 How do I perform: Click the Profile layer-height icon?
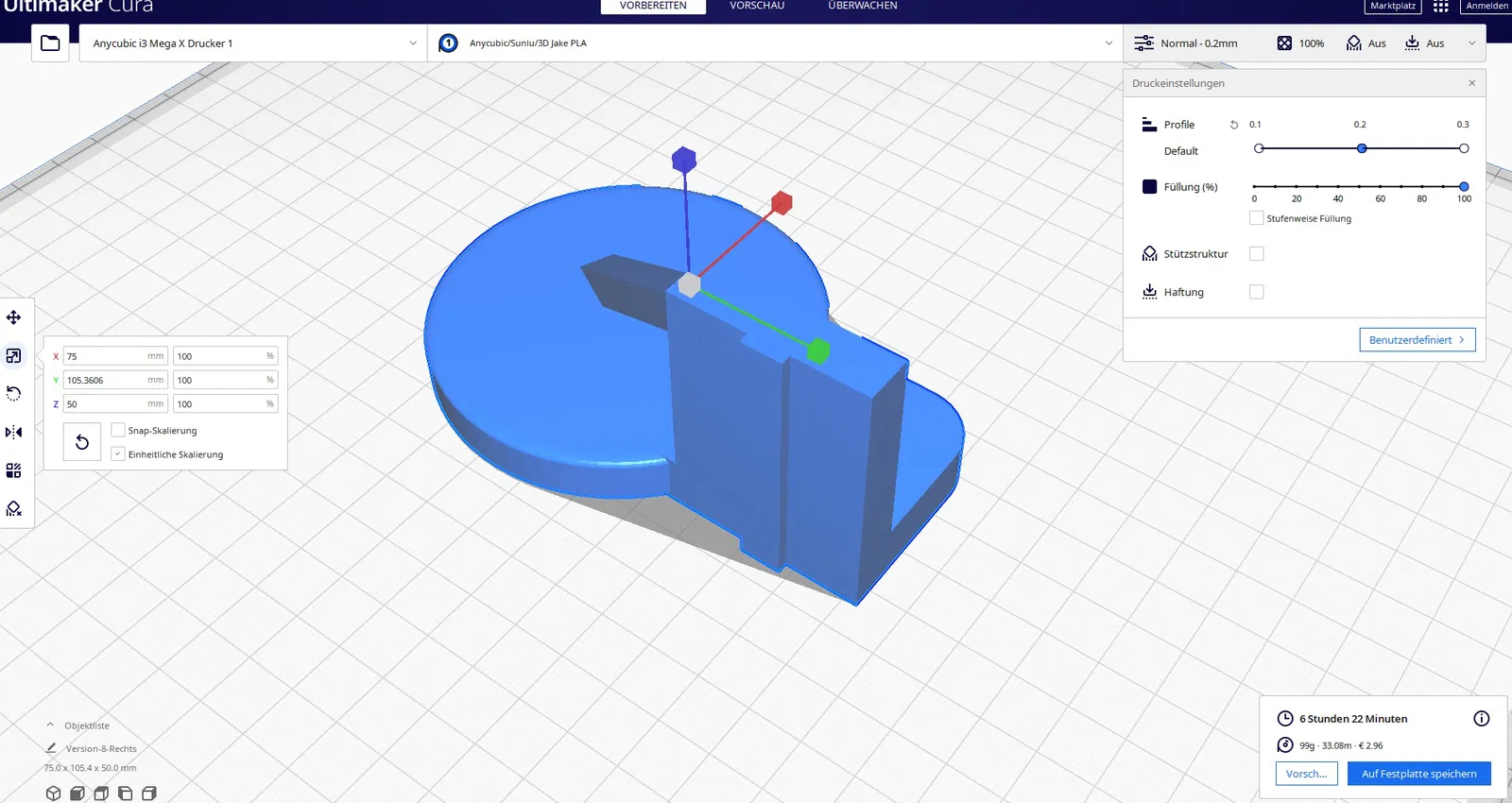[x=1149, y=125]
